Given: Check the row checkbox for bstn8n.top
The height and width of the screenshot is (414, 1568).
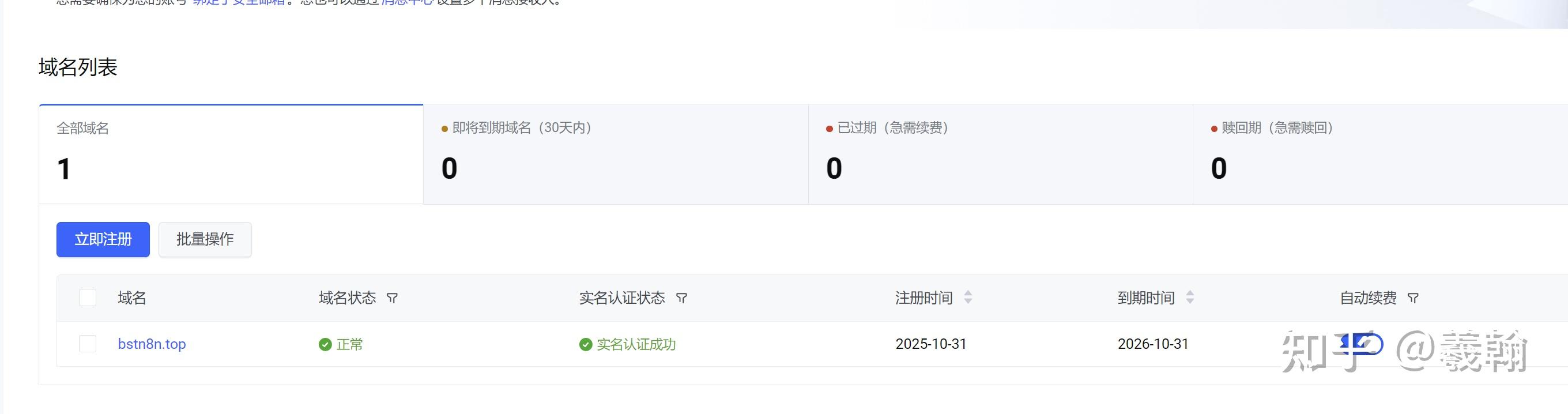Looking at the screenshot, I should pyautogui.click(x=87, y=344).
